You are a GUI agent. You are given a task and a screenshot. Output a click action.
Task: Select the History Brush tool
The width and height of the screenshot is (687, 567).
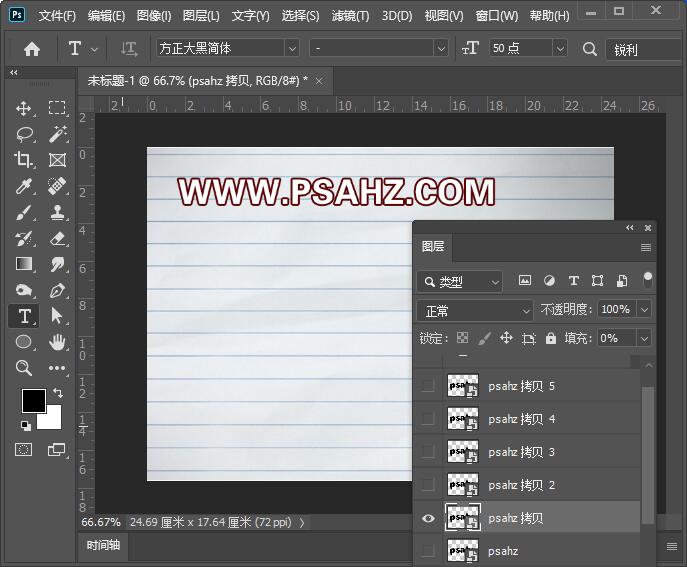(24, 238)
